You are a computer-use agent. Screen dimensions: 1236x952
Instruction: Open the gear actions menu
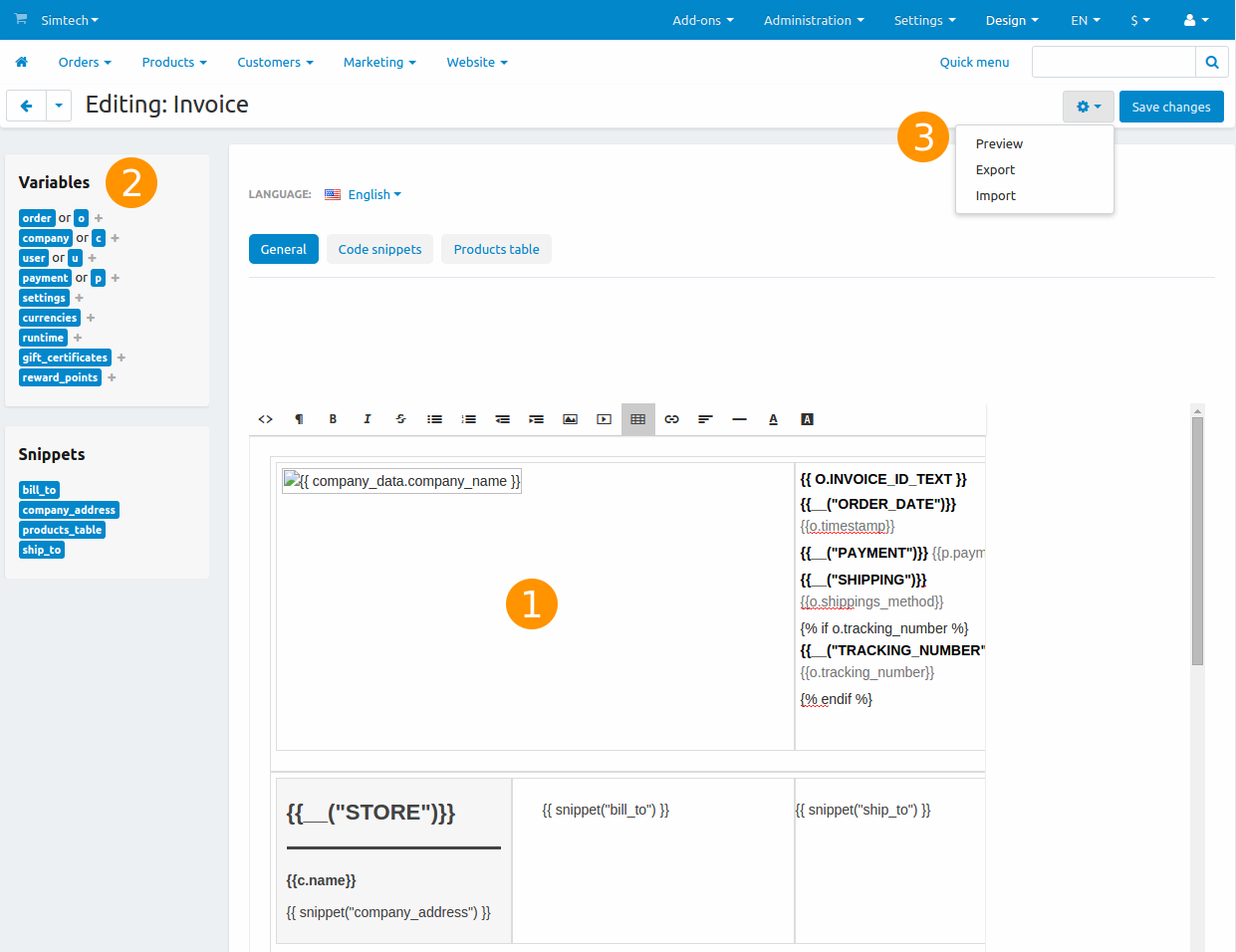pyautogui.click(x=1089, y=107)
